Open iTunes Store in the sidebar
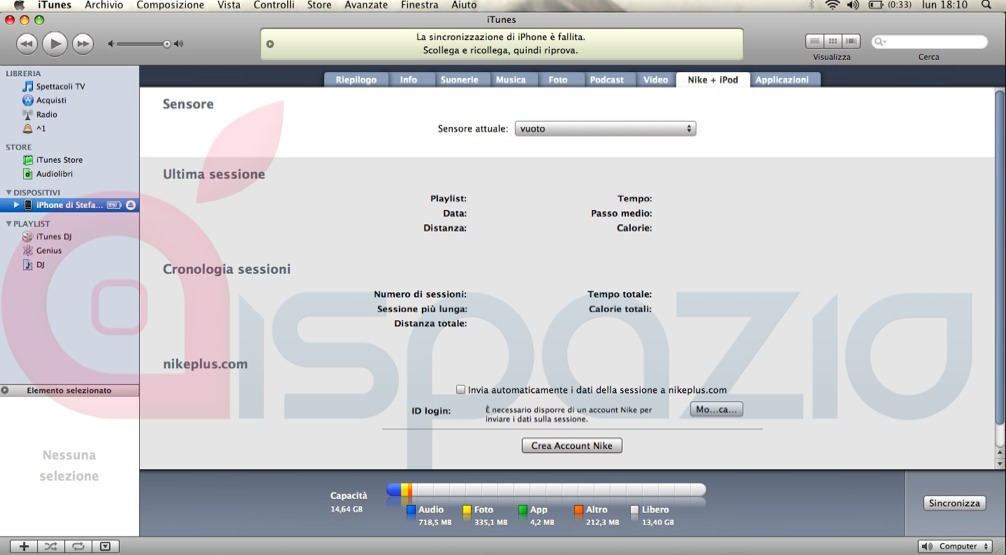The image size is (1006, 555). pos(59,160)
